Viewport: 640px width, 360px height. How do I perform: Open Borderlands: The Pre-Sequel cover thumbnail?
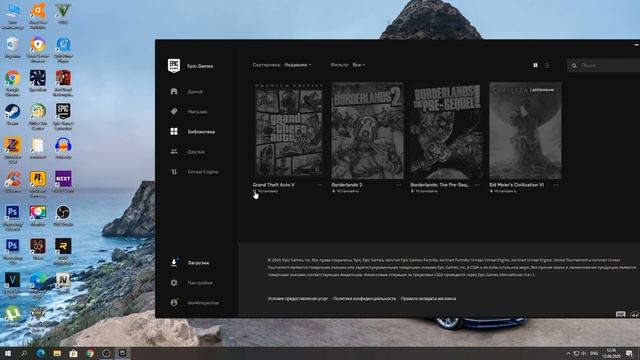tap(447, 131)
